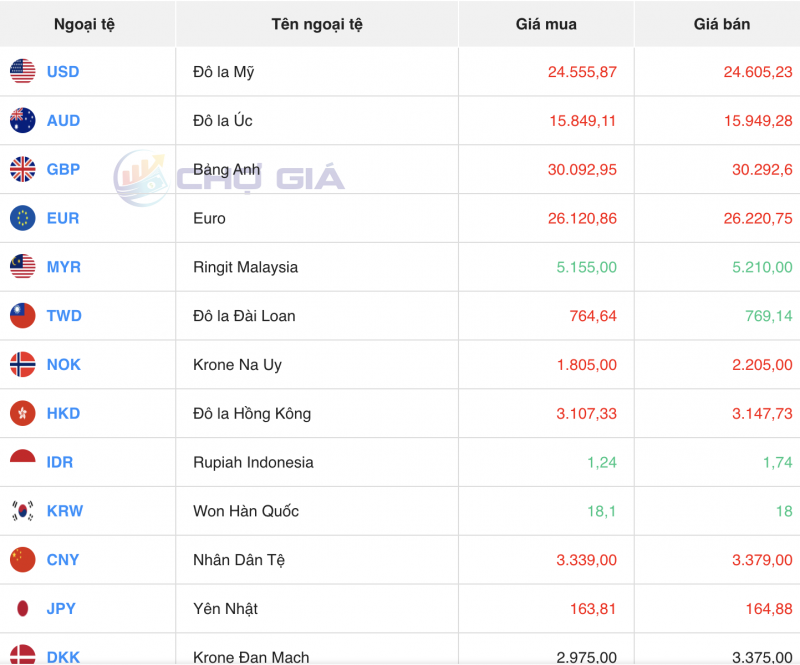Click the Taiwan flag icon for TWD
The width and height of the screenshot is (800, 665).
pos(21,316)
